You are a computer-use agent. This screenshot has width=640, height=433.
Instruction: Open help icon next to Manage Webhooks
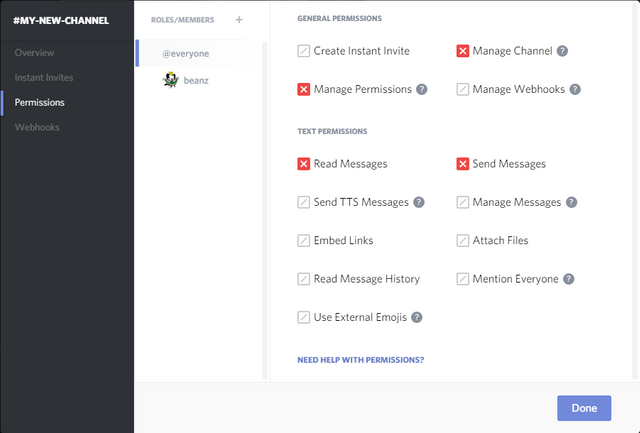[575, 89]
